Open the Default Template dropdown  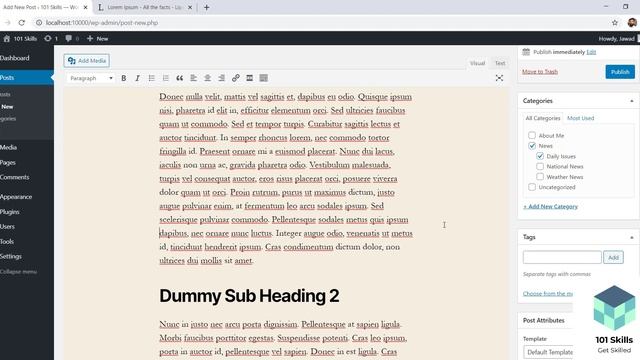(548, 352)
